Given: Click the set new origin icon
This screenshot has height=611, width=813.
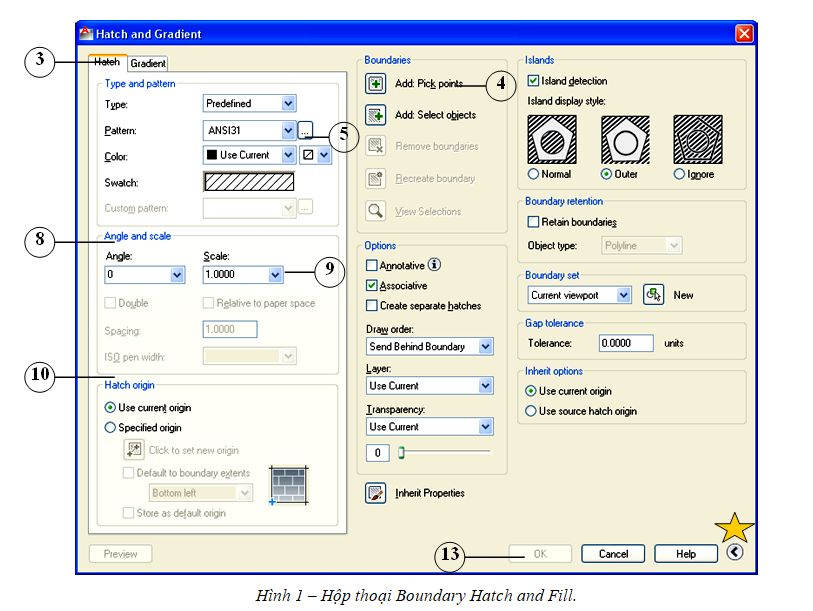Looking at the screenshot, I should (x=134, y=449).
